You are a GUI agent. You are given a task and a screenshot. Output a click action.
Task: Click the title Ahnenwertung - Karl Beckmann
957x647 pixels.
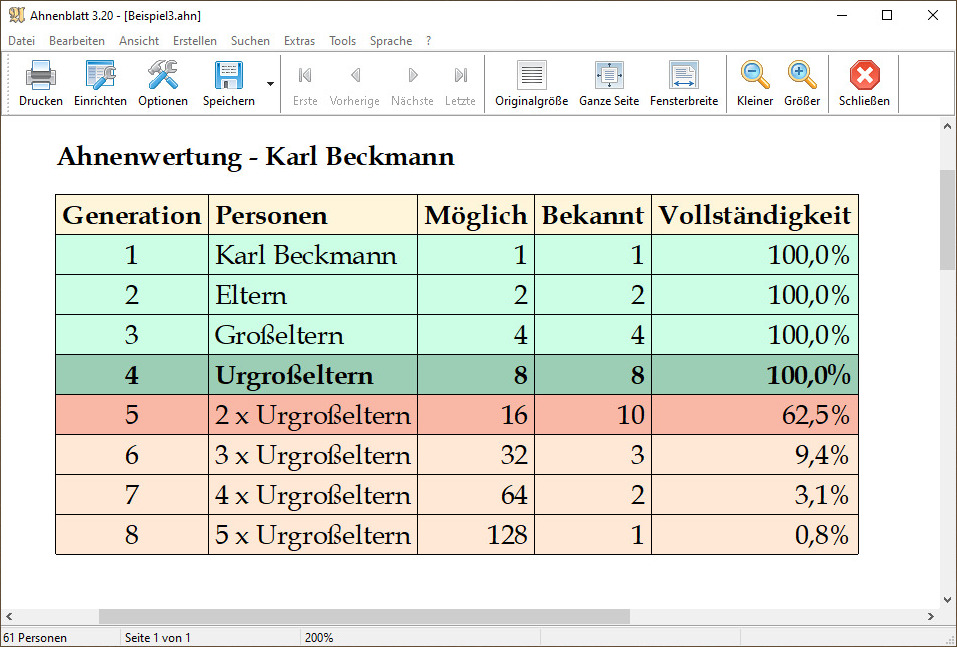256,157
